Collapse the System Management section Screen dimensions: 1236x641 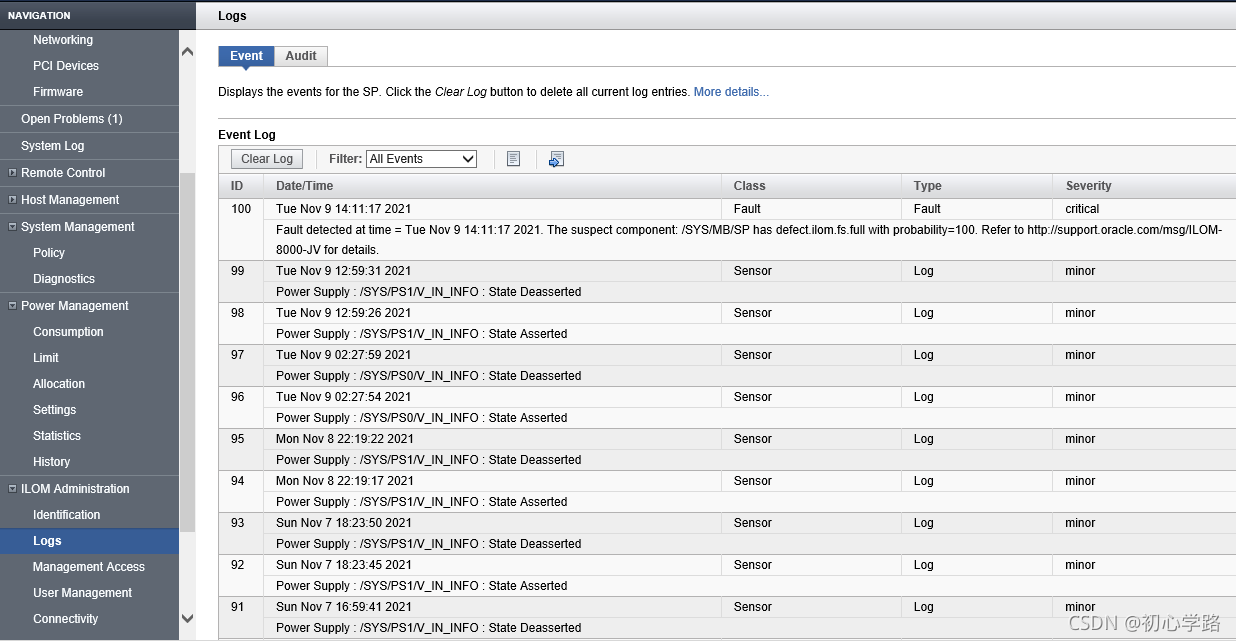12,227
